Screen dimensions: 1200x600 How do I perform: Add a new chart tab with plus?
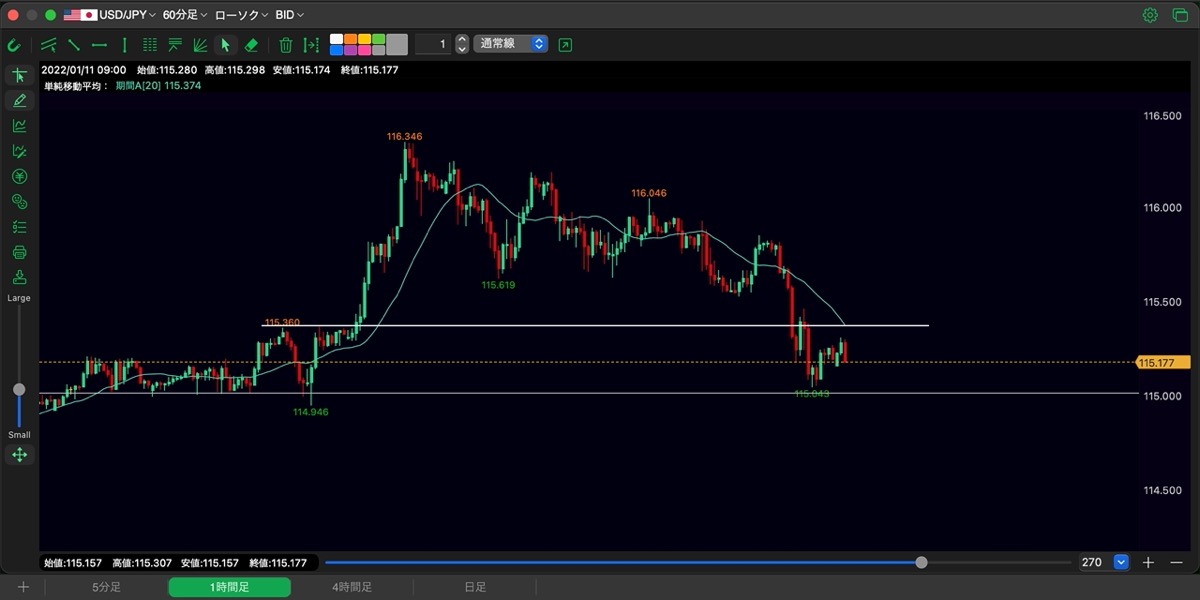tap(23, 587)
